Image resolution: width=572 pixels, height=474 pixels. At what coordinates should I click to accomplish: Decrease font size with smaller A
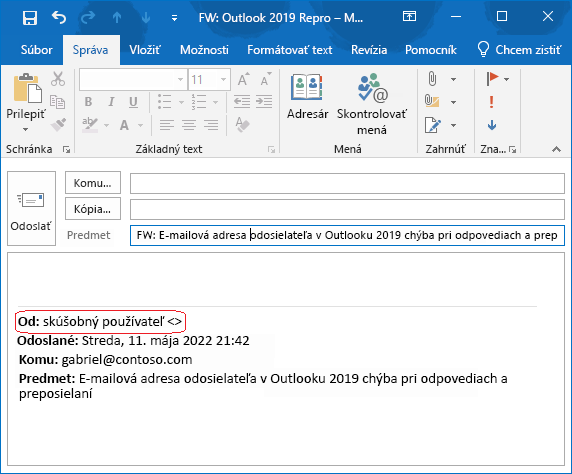(266, 79)
